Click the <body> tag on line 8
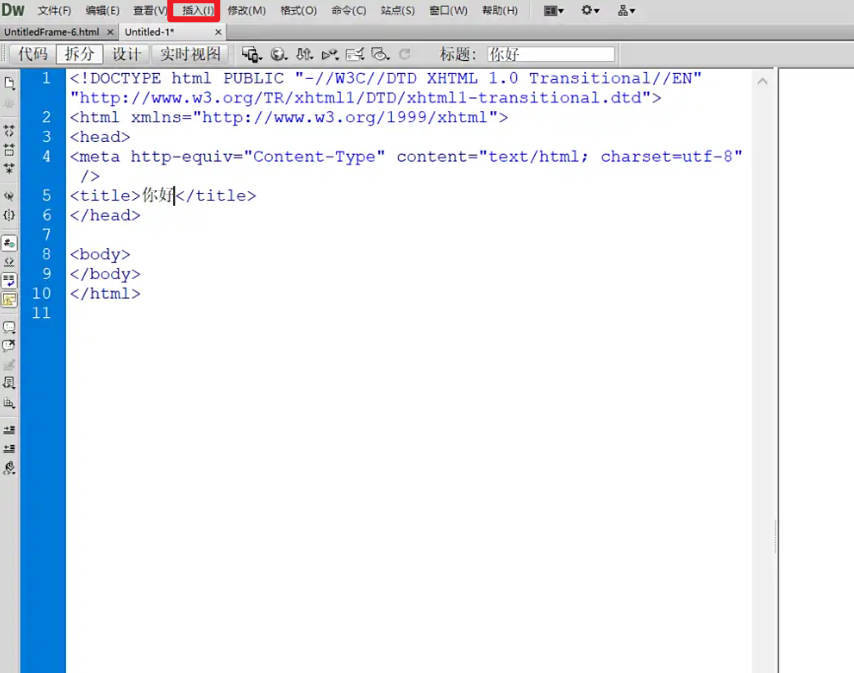The width and height of the screenshot is (854, 673). (100, 254)
